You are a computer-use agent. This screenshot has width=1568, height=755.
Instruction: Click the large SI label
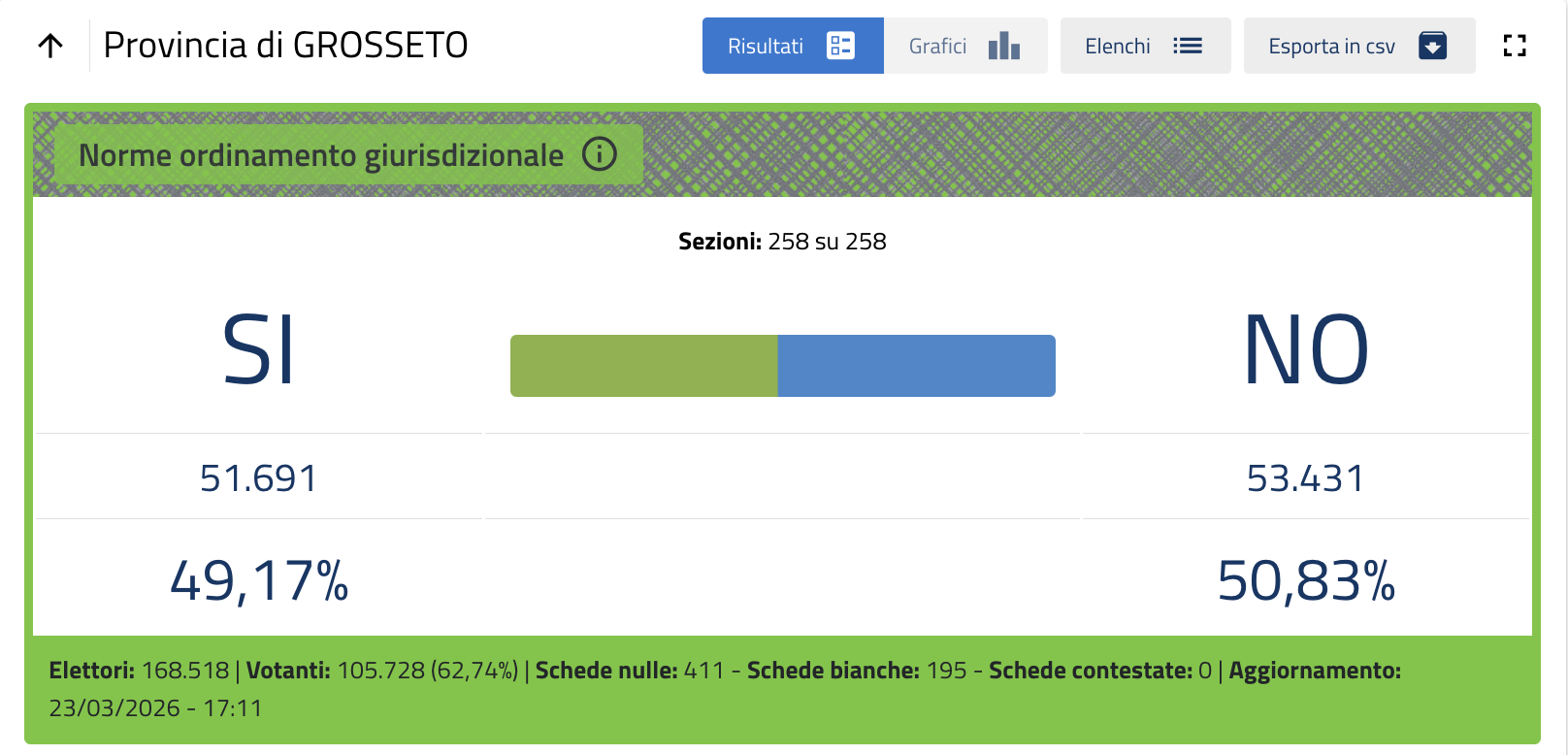pyautogui.click(x=258, y=350)
